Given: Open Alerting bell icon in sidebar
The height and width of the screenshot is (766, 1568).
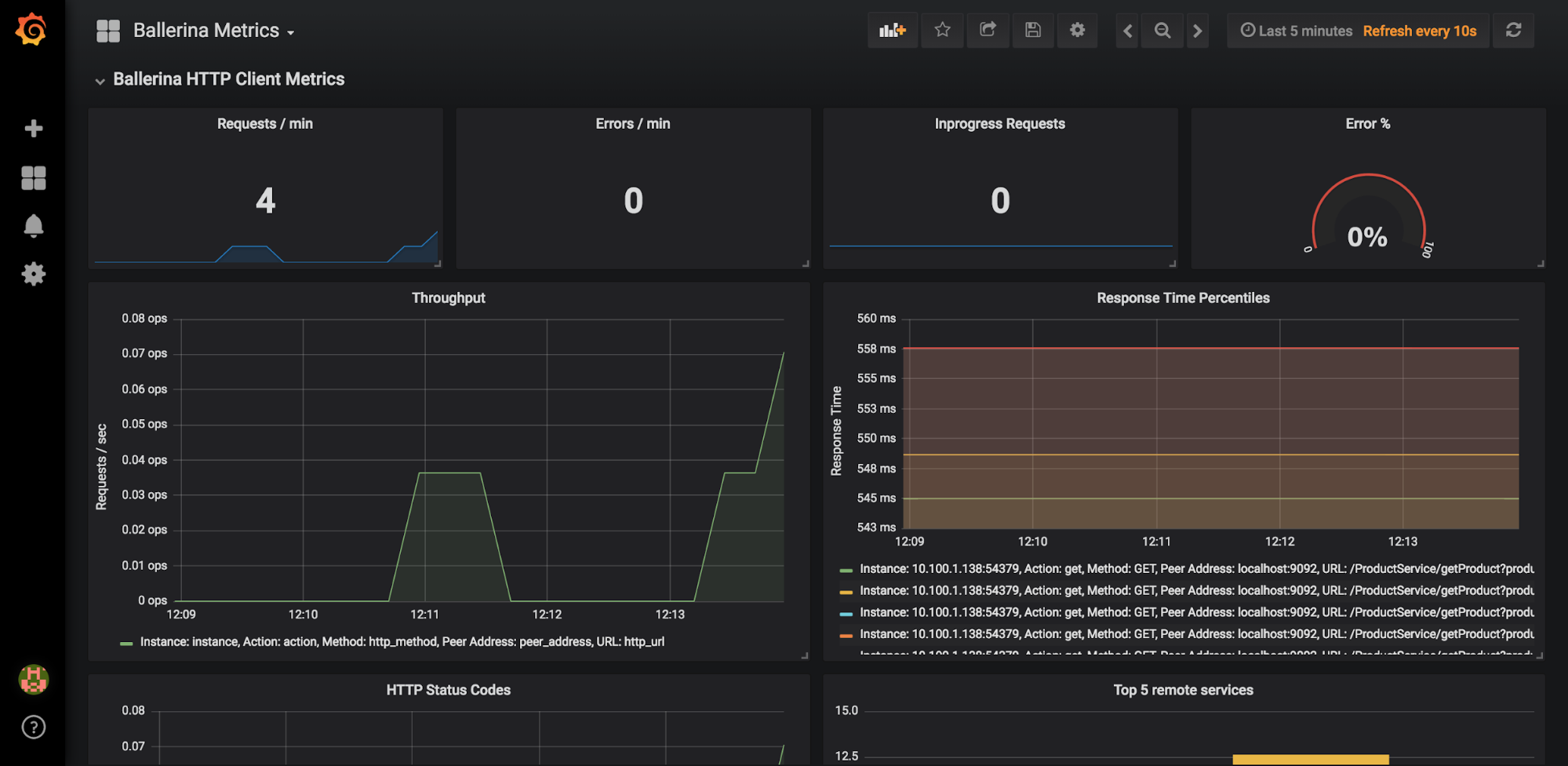Looking at the screenshot, I should click(x=33, y=226).
